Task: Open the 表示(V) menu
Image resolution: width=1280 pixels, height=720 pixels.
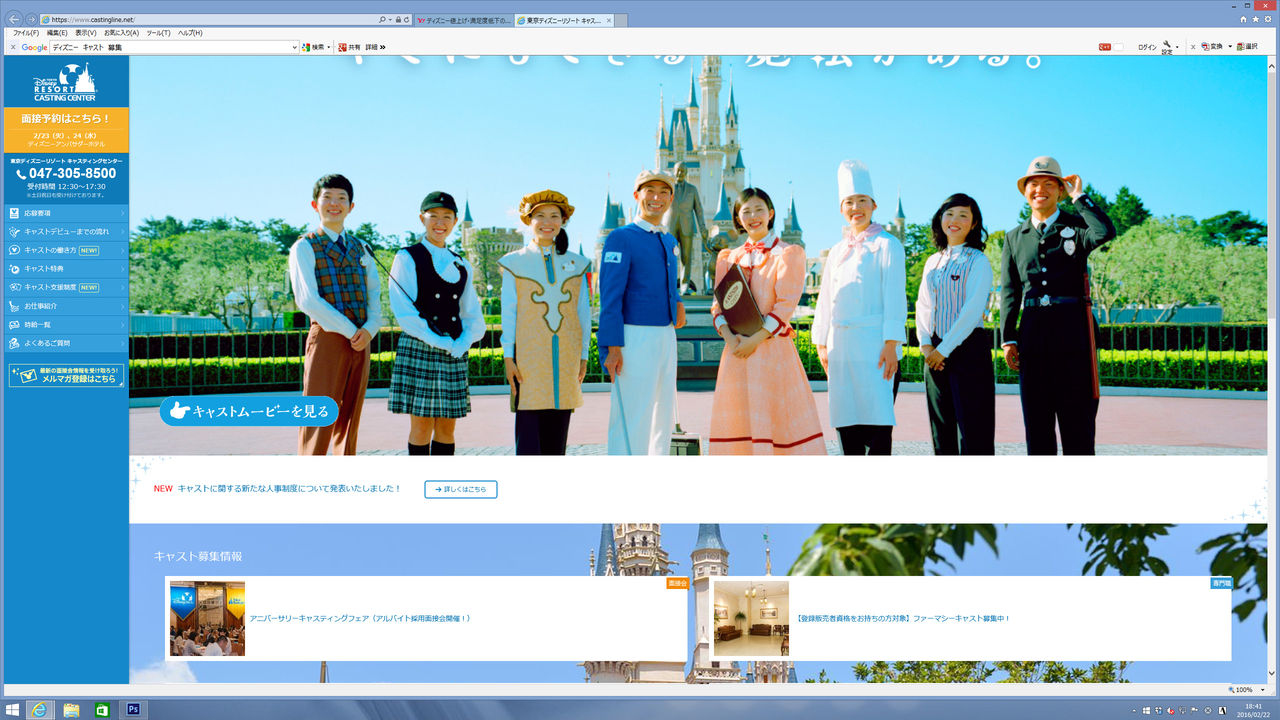Action: (x=86, y=33)
